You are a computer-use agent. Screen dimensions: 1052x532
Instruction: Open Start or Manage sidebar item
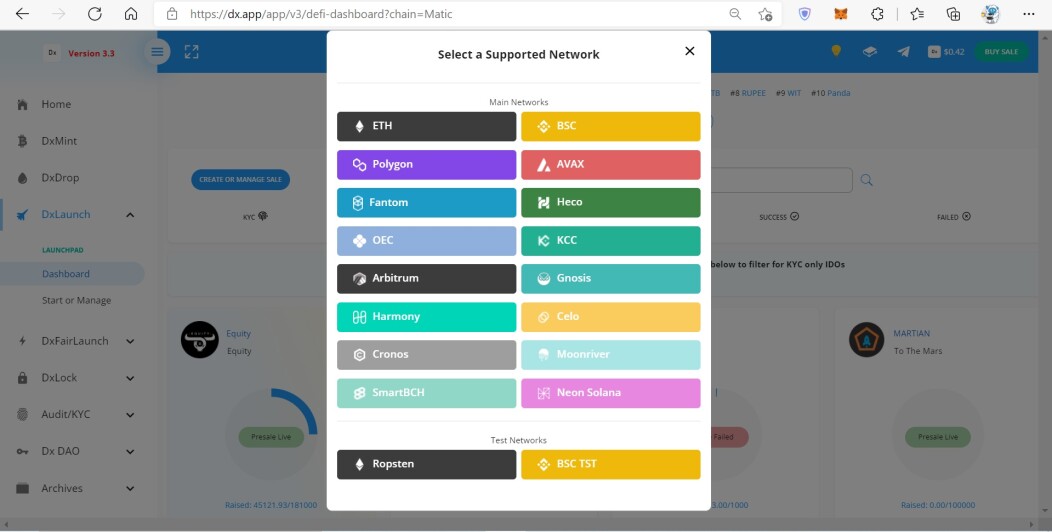point(76,301)
